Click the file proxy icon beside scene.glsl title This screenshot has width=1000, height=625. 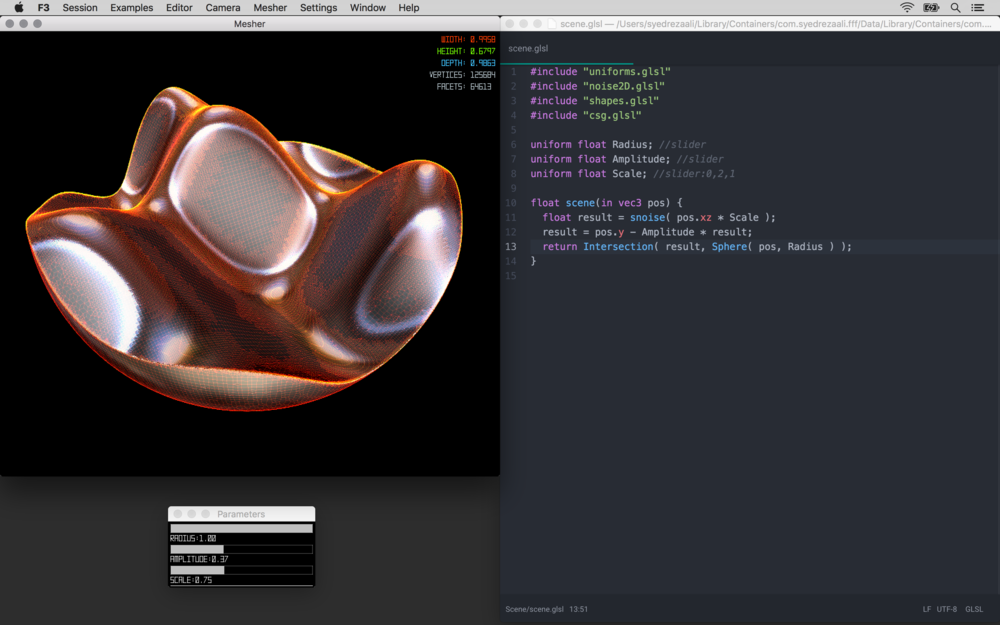551,23
